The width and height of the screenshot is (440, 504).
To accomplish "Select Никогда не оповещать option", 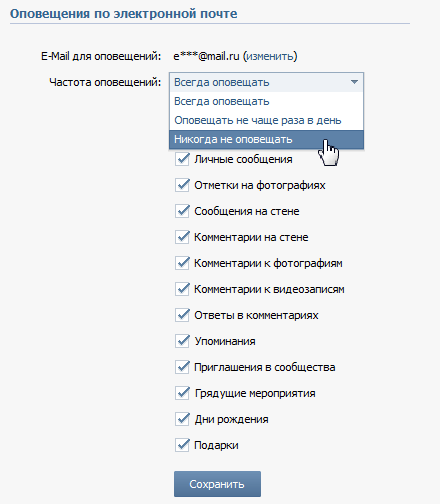I will [266, 139].
